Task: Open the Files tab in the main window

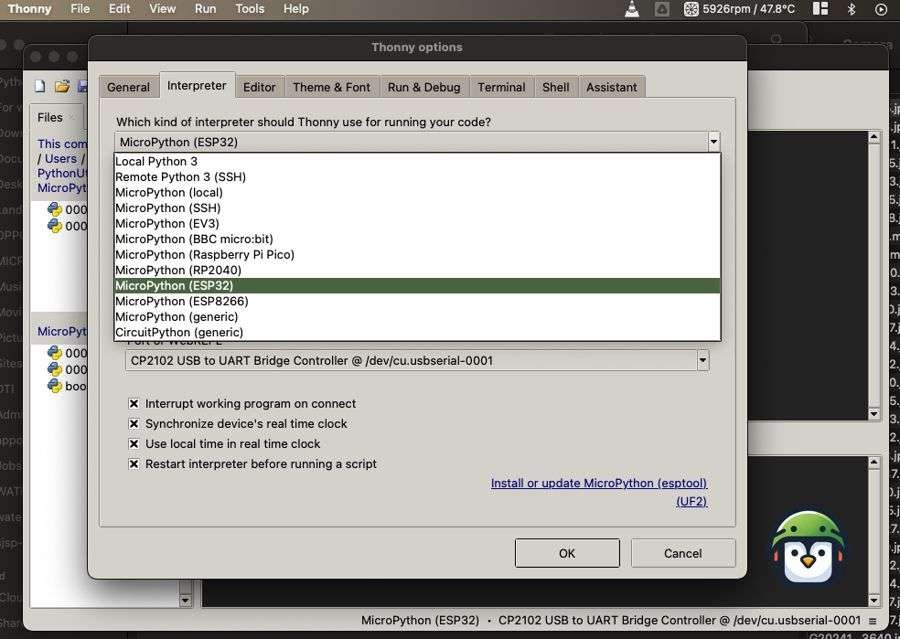Action: coord(51,117)
